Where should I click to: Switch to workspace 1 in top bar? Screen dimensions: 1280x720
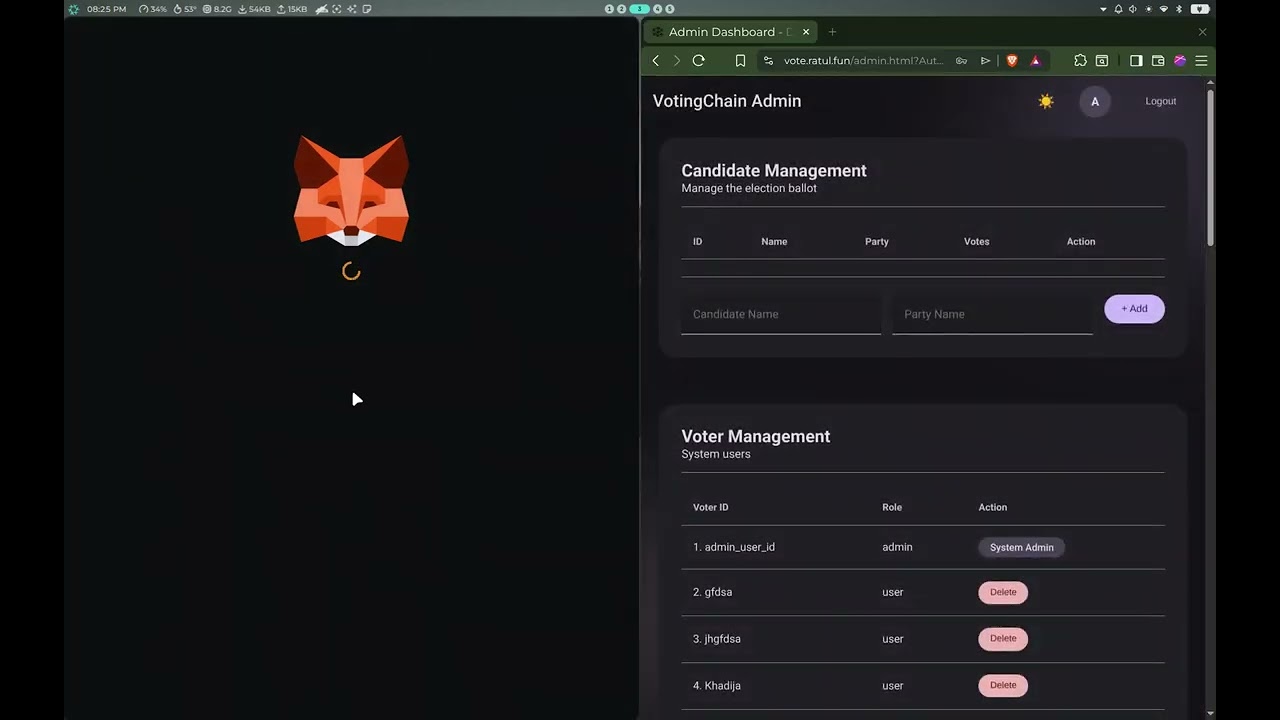(x=610, y=9)
